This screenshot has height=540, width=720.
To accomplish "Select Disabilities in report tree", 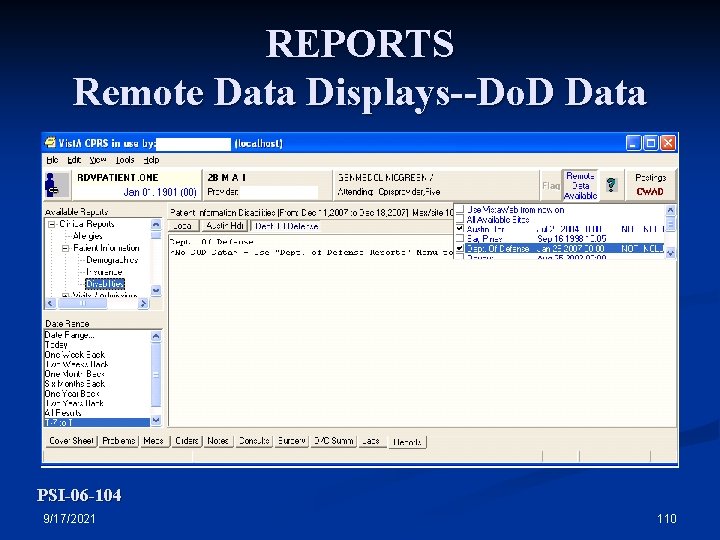I will point(105,284).
